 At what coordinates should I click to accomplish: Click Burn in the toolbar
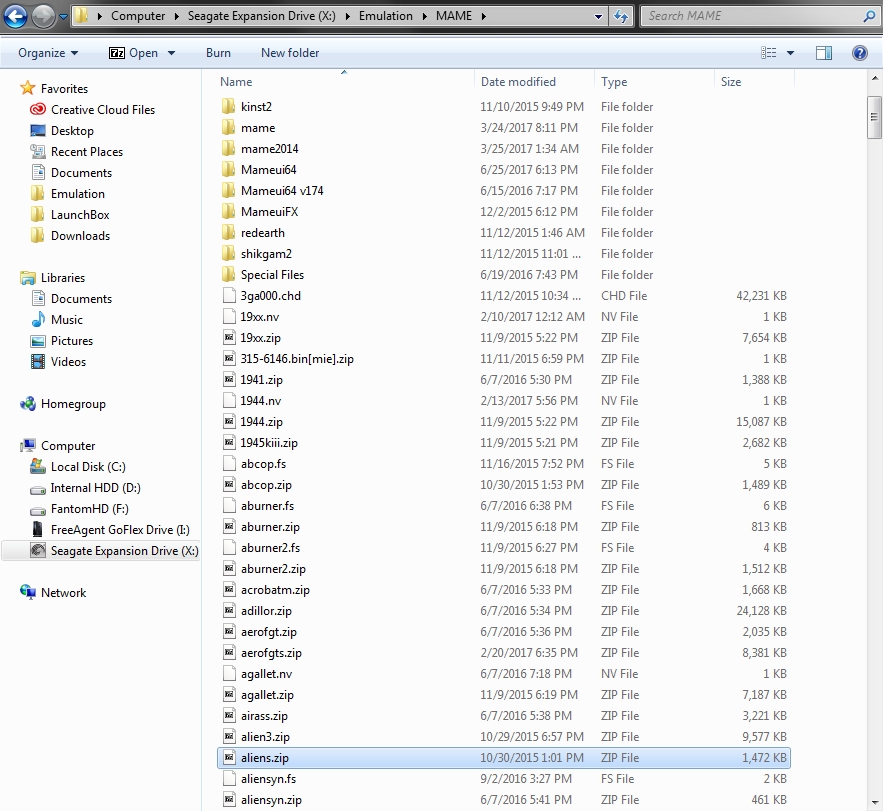pos(218,53)
